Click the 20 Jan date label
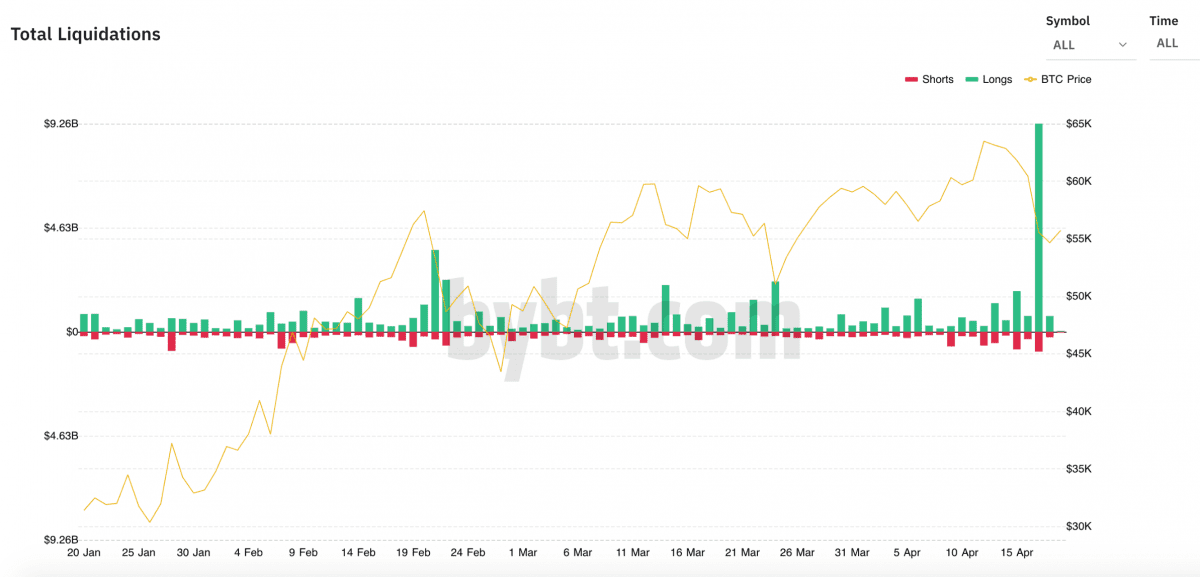This screenshot has width=1200, height=577. click(x=84, y=552)
